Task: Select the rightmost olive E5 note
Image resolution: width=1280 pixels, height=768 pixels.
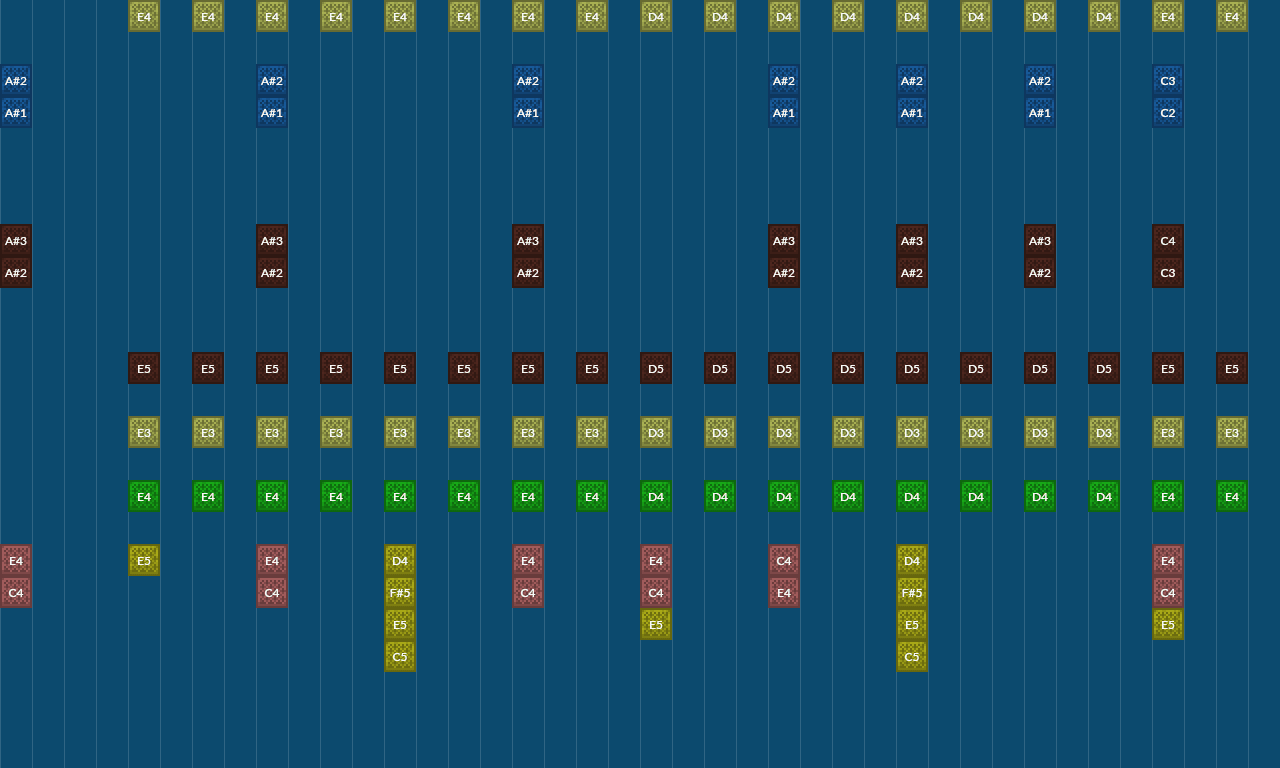Action: (1168, 625)
